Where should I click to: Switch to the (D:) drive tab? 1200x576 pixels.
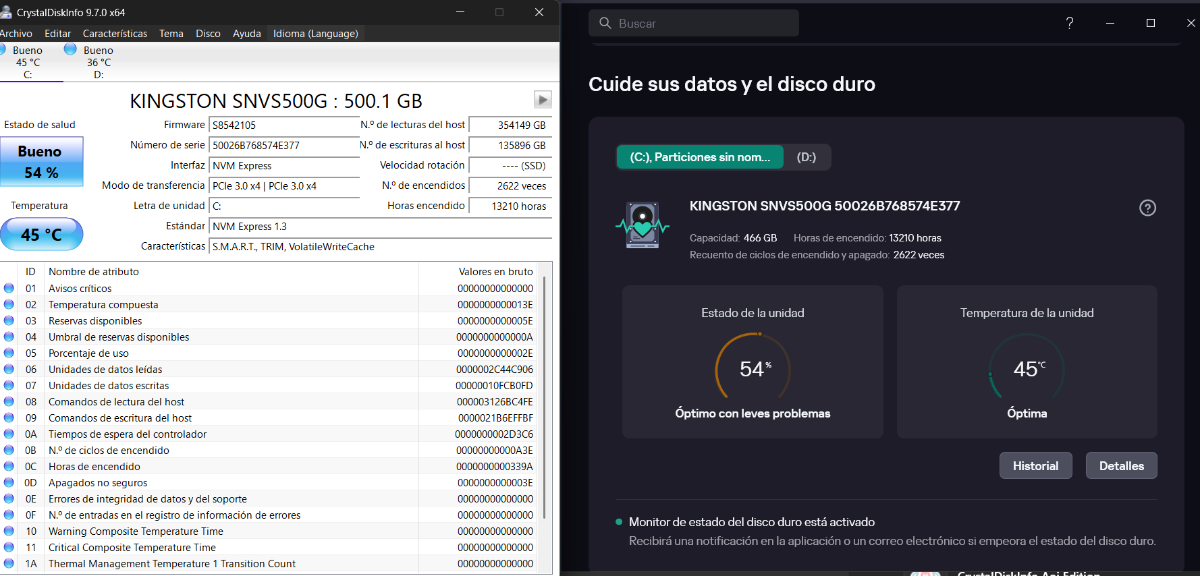point(807,157)
